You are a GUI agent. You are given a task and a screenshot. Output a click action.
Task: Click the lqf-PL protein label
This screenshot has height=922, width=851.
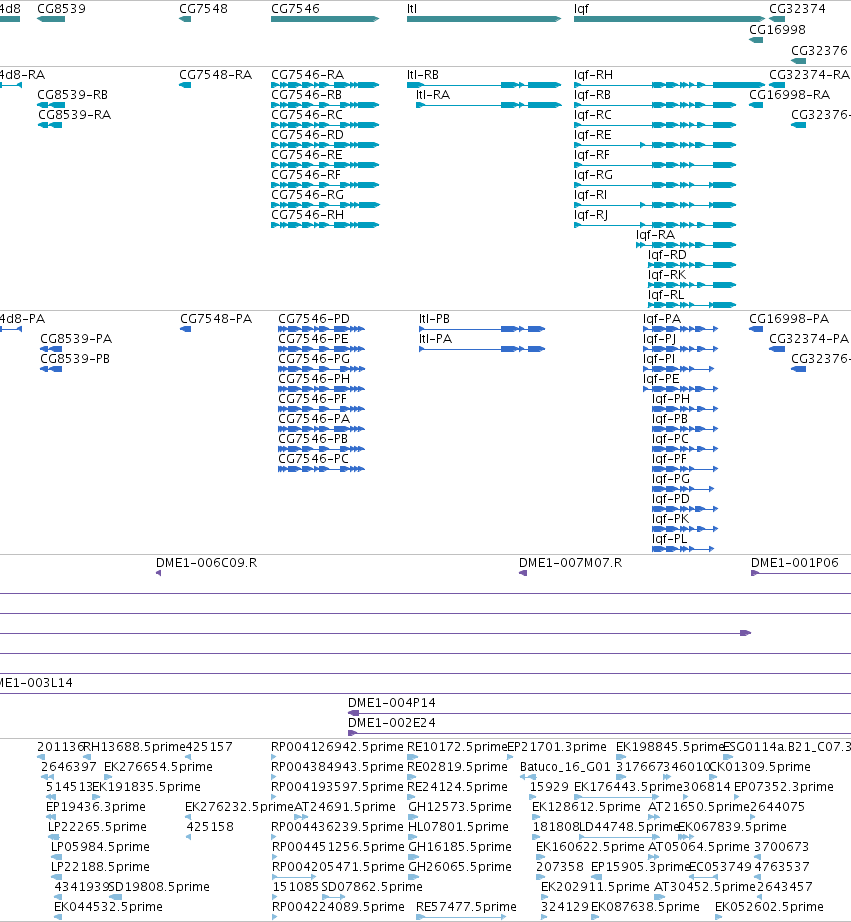[670, 539]
